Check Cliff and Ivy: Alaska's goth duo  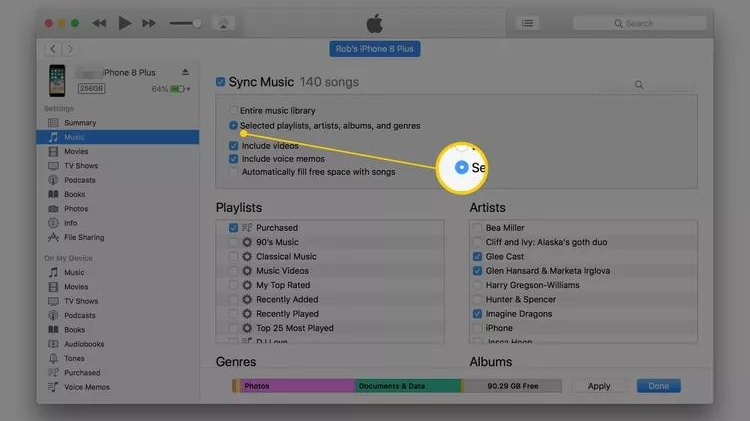[477, 242]
